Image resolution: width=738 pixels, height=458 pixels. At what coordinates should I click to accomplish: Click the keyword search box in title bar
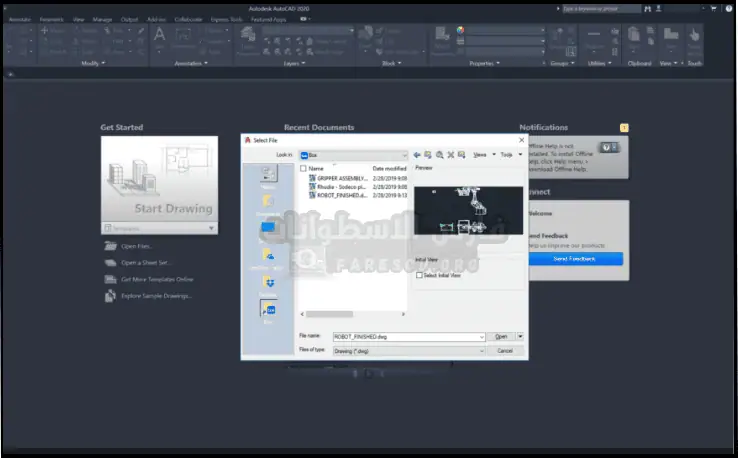pyautogui.click(x=601, y=8)
